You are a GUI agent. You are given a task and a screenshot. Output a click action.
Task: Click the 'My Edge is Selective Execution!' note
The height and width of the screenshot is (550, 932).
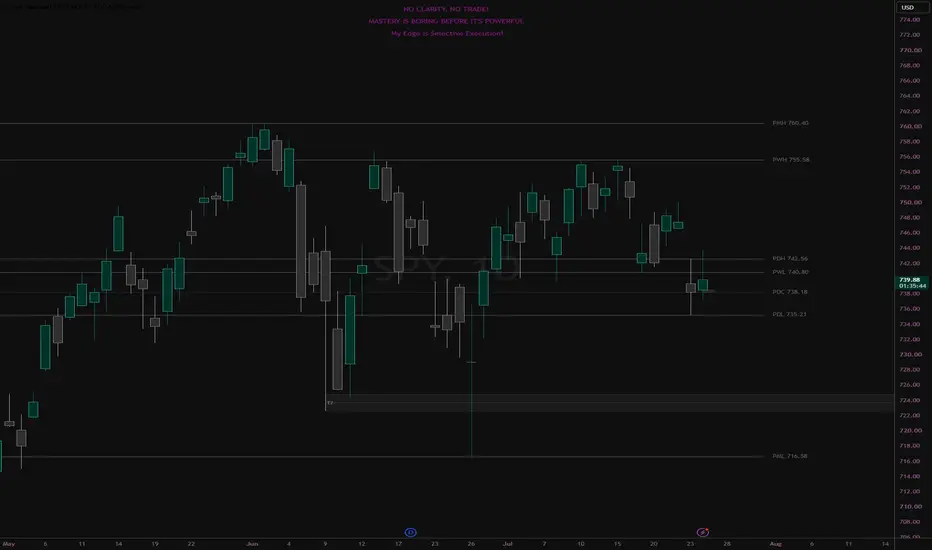447,33
